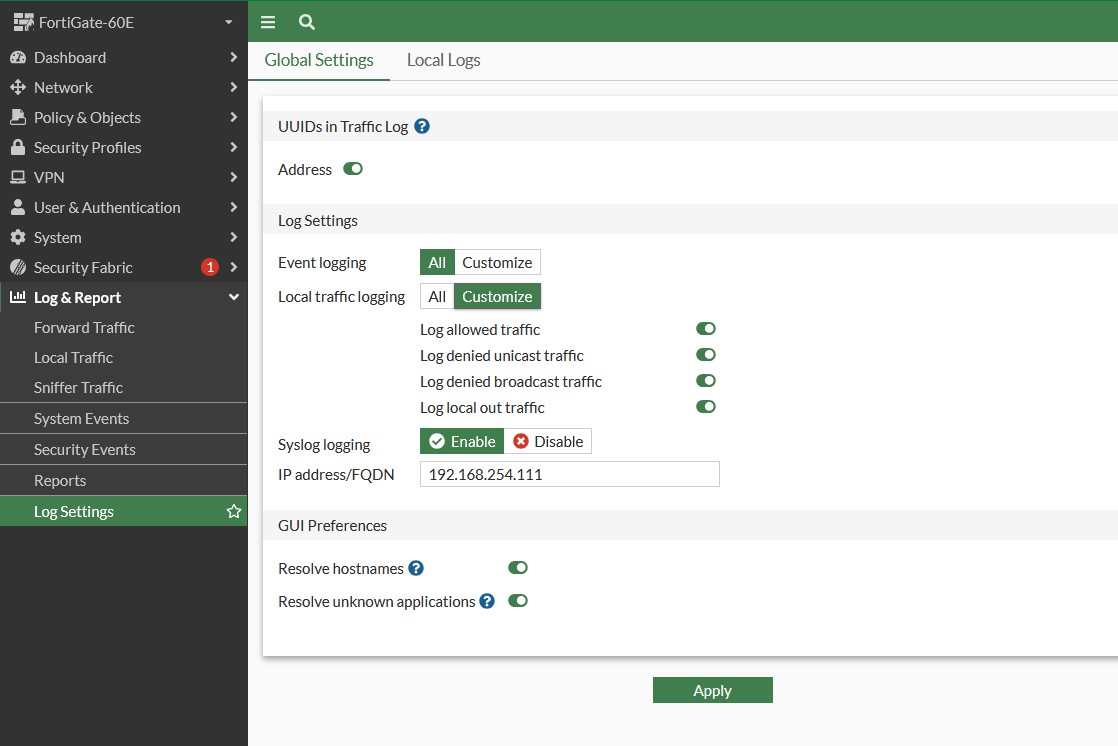The width and height of the screenshot is (1118, 746).
Task: Click the search magnifier icon
Action: point(307,22)
